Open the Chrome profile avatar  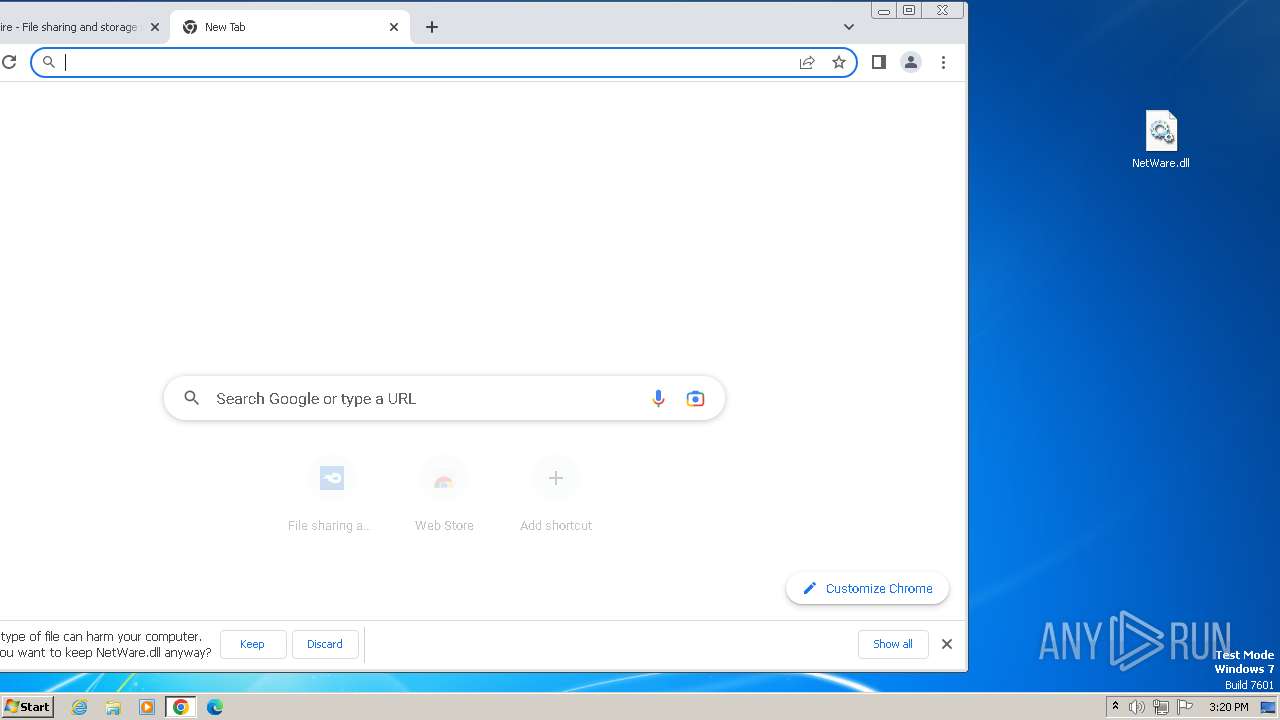click(x=911, y=62)
